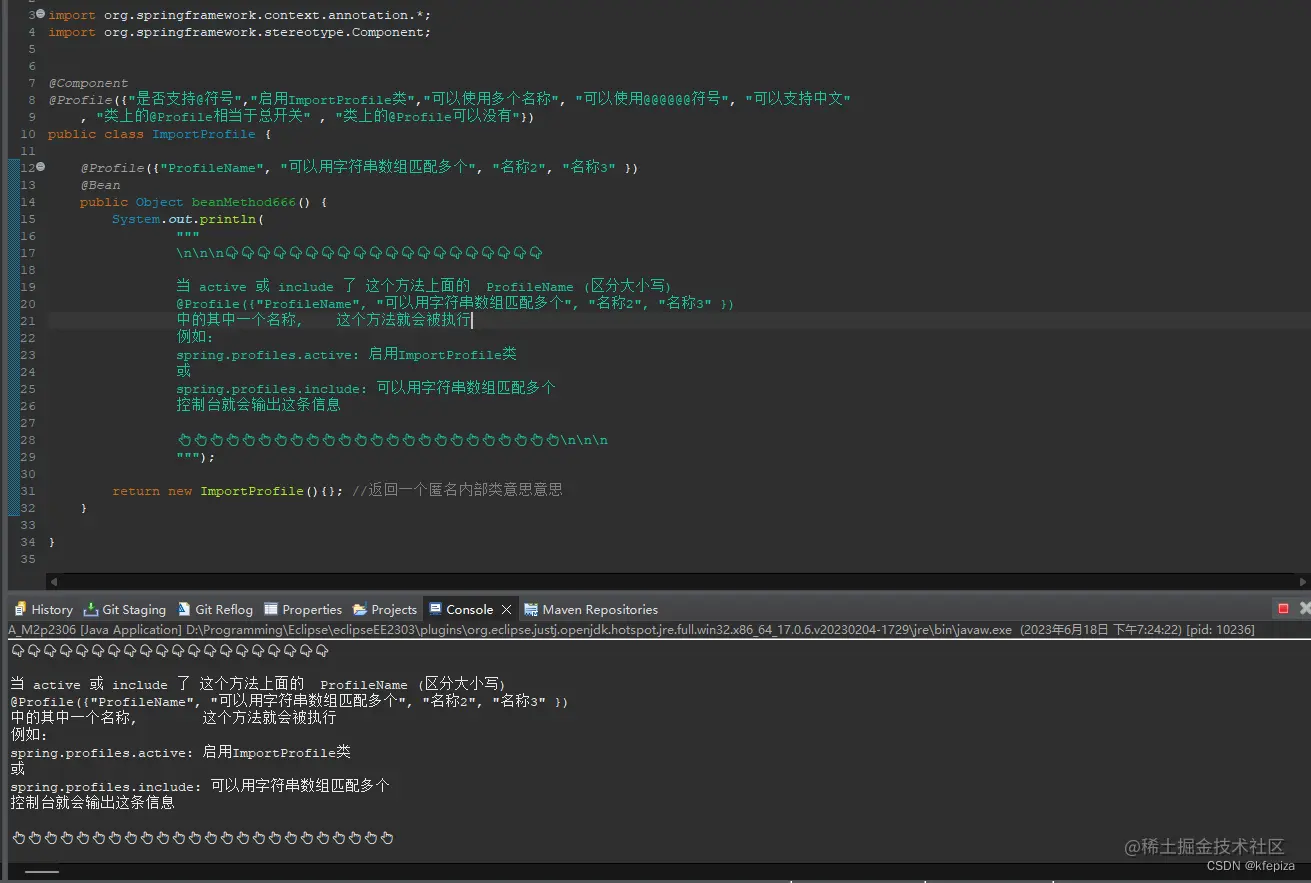1311x883 pixels.
Task: Click spring.profiles.include text in editor line 25
Action: pos(270,389)
